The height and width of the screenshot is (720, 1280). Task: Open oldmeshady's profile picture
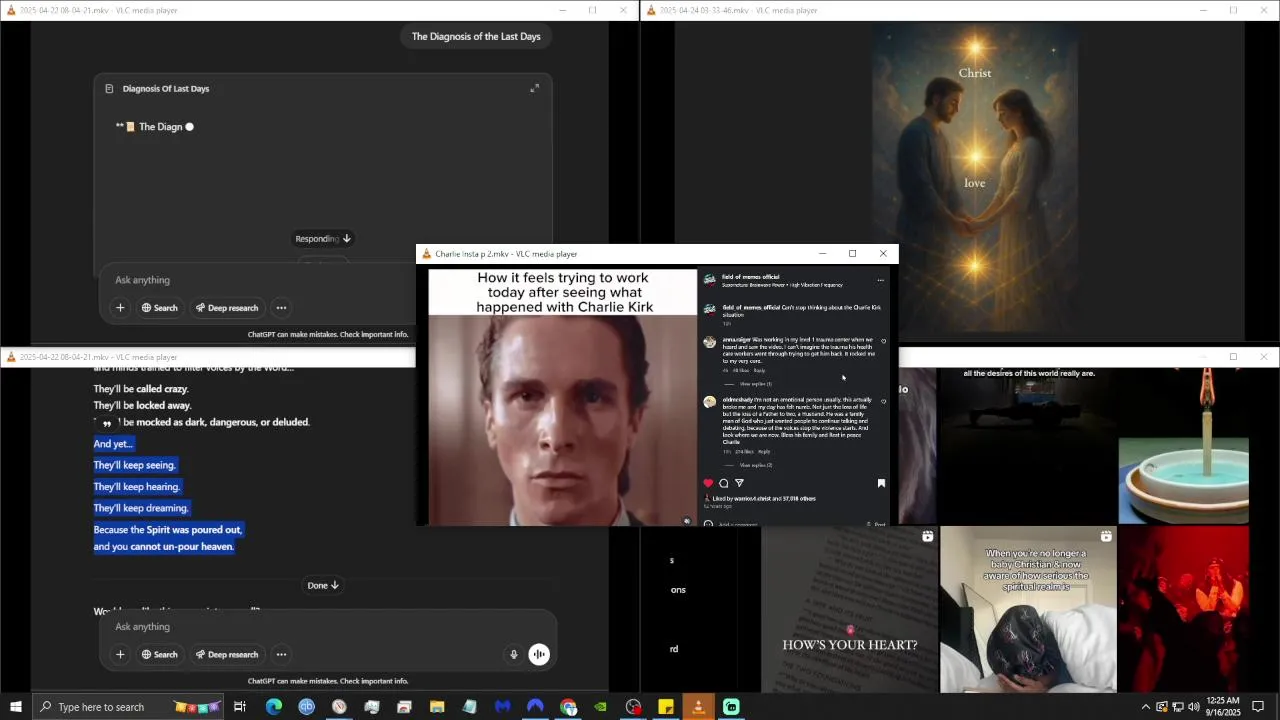[709, 402]
